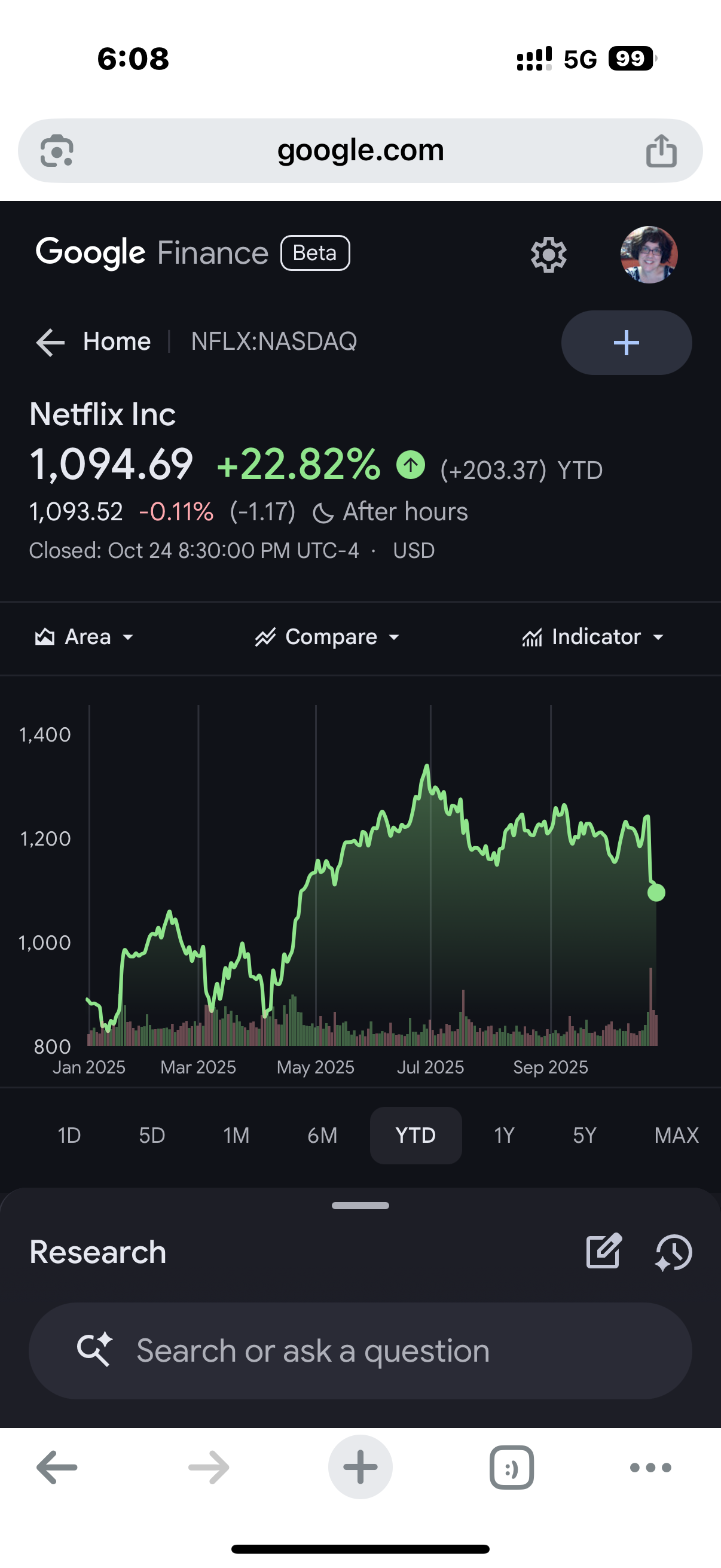Select the 1Y time range

coord(504,1135)
